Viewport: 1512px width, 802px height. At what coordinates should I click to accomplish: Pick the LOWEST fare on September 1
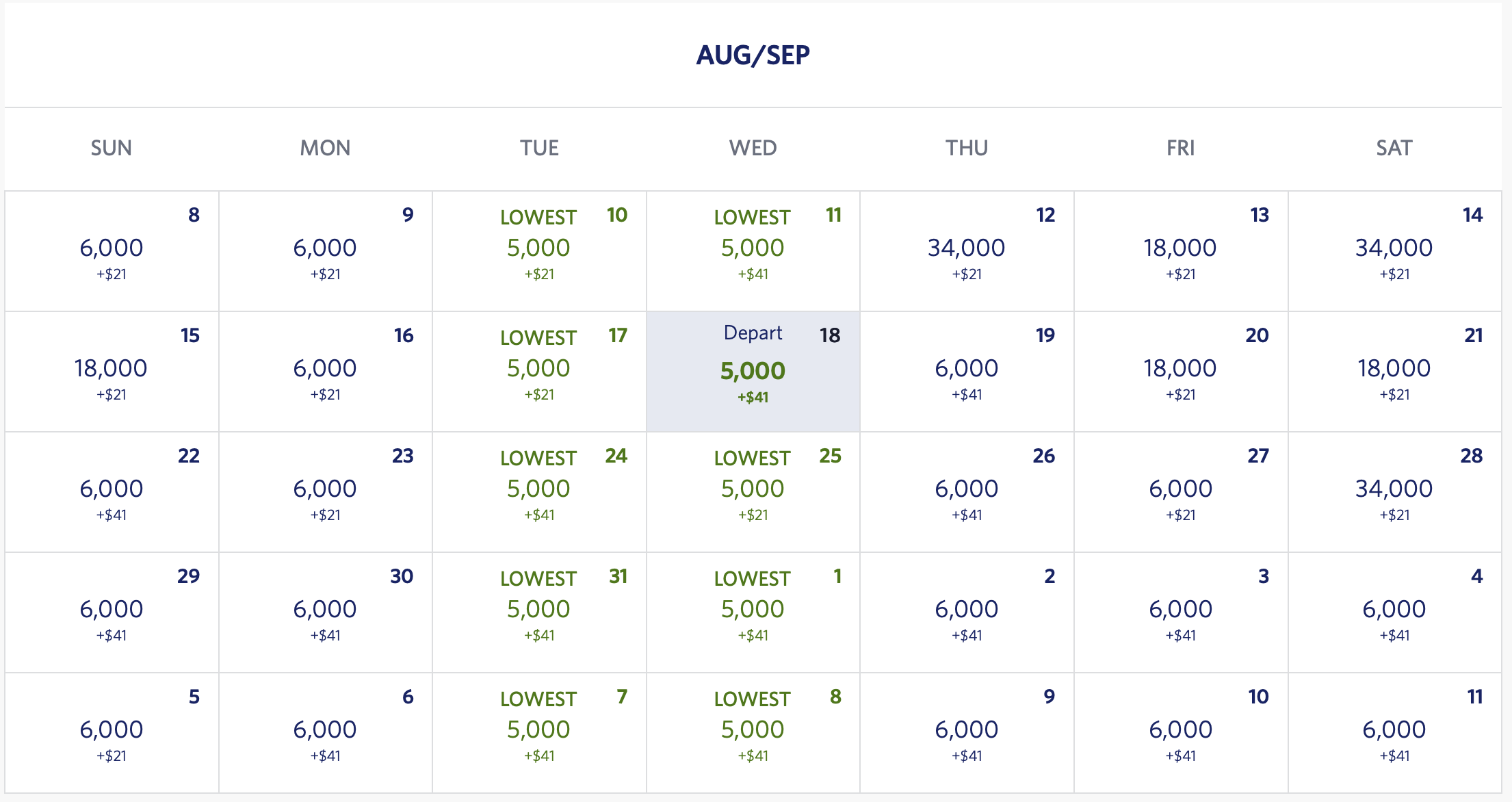tap(753, 609)
